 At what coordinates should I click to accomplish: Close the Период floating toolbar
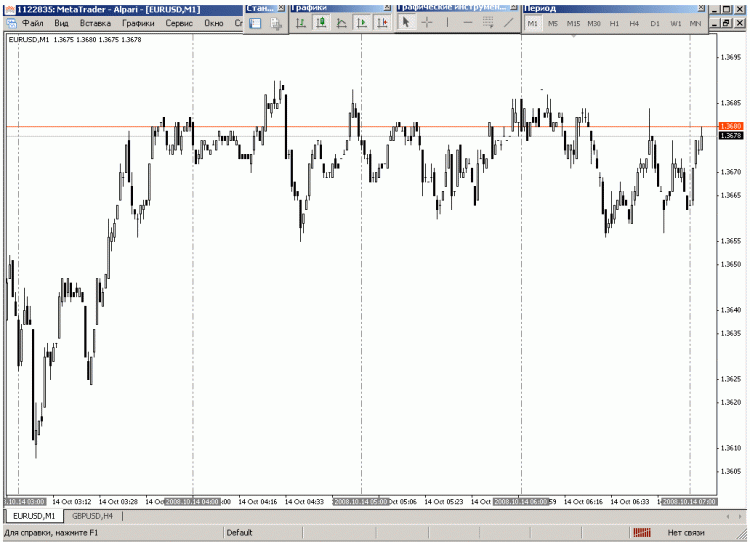(702, 8)
